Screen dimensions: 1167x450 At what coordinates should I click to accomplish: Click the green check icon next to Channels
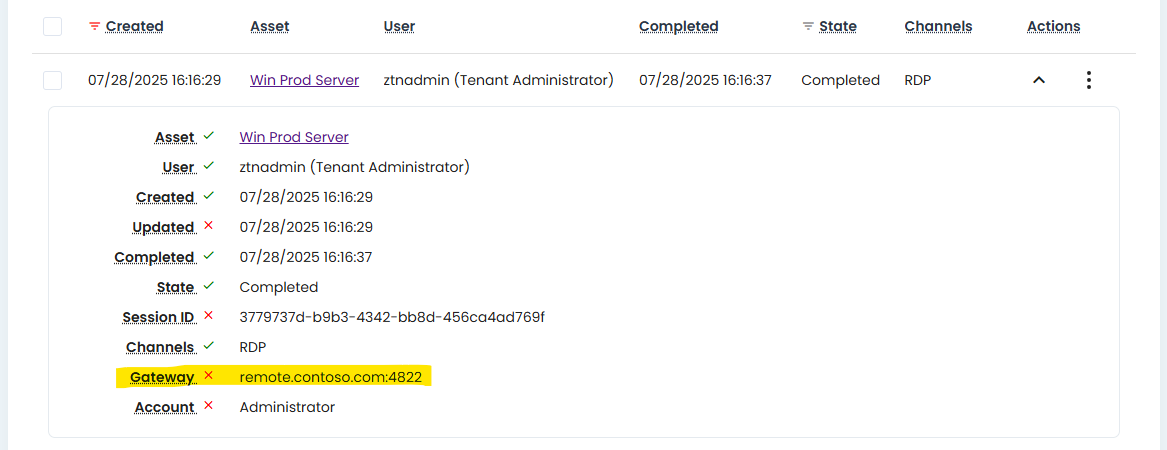pyautogui.click(x=208, y=346)
